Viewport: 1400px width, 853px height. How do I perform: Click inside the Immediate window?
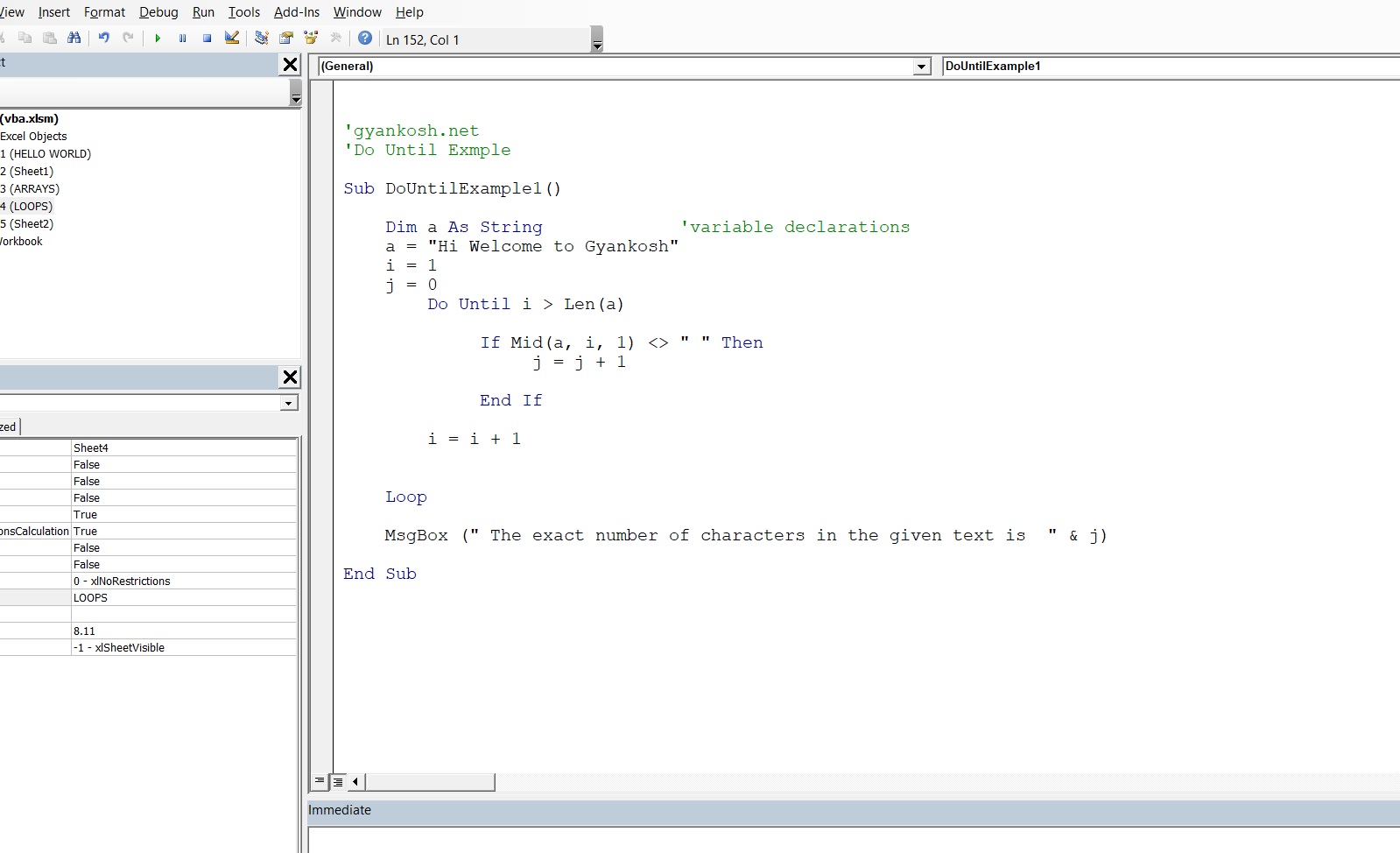point(854,841)
